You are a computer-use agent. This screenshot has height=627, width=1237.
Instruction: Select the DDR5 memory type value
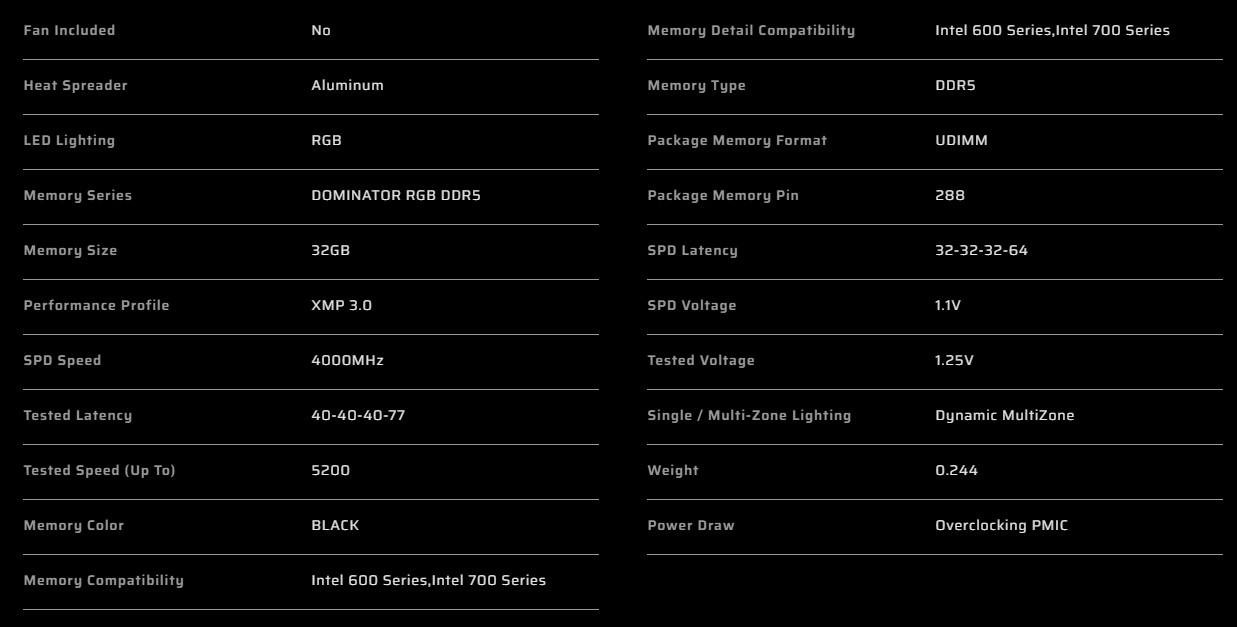click(955, 85)
